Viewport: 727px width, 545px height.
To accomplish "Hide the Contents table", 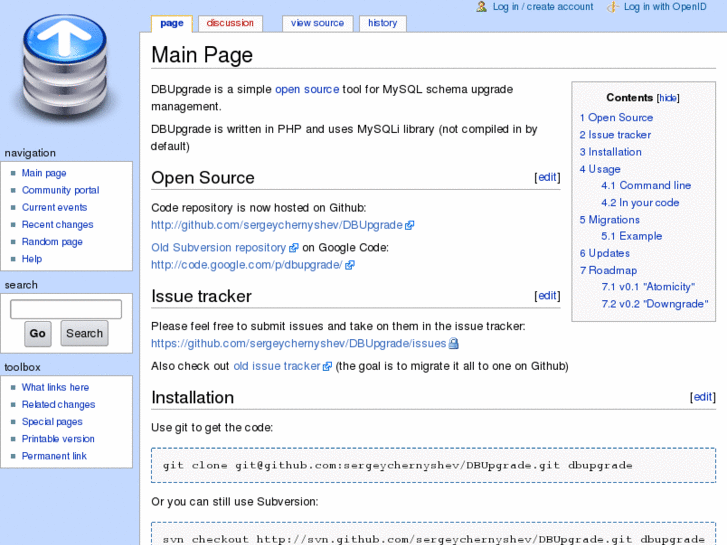I will click(x=668, y=98).
